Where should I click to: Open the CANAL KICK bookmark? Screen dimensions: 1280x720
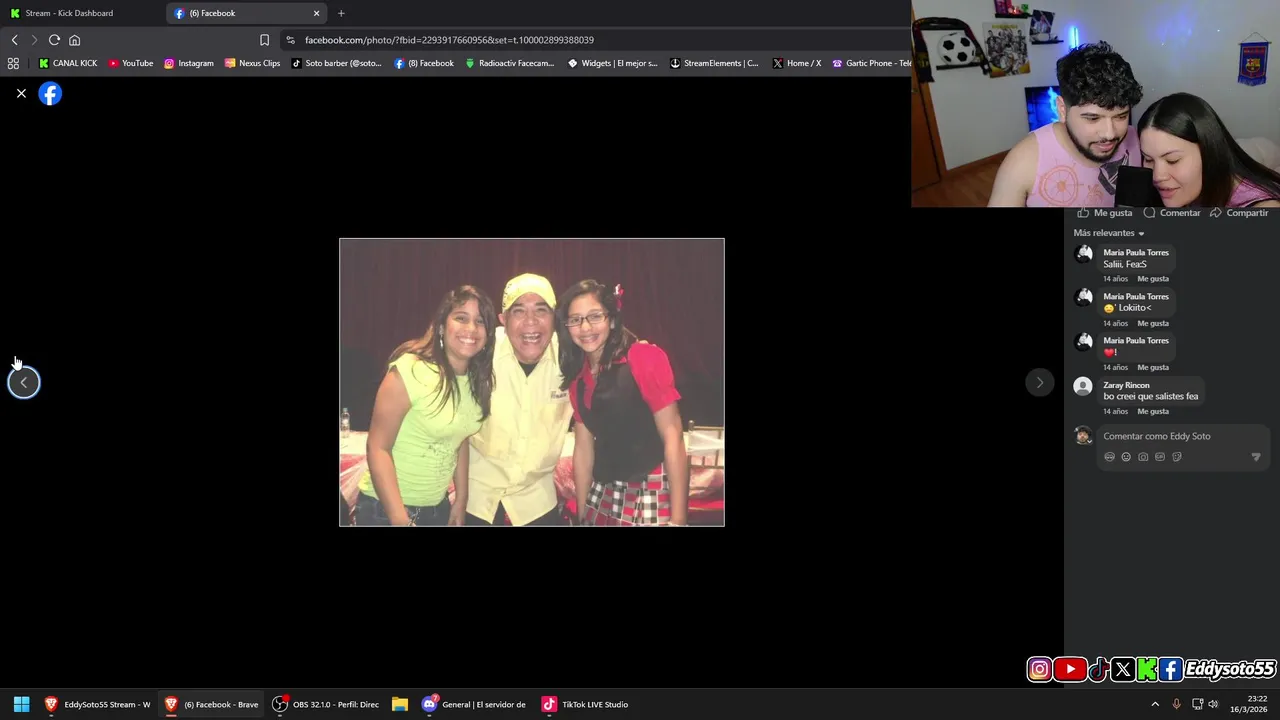(x=68, y=63)
